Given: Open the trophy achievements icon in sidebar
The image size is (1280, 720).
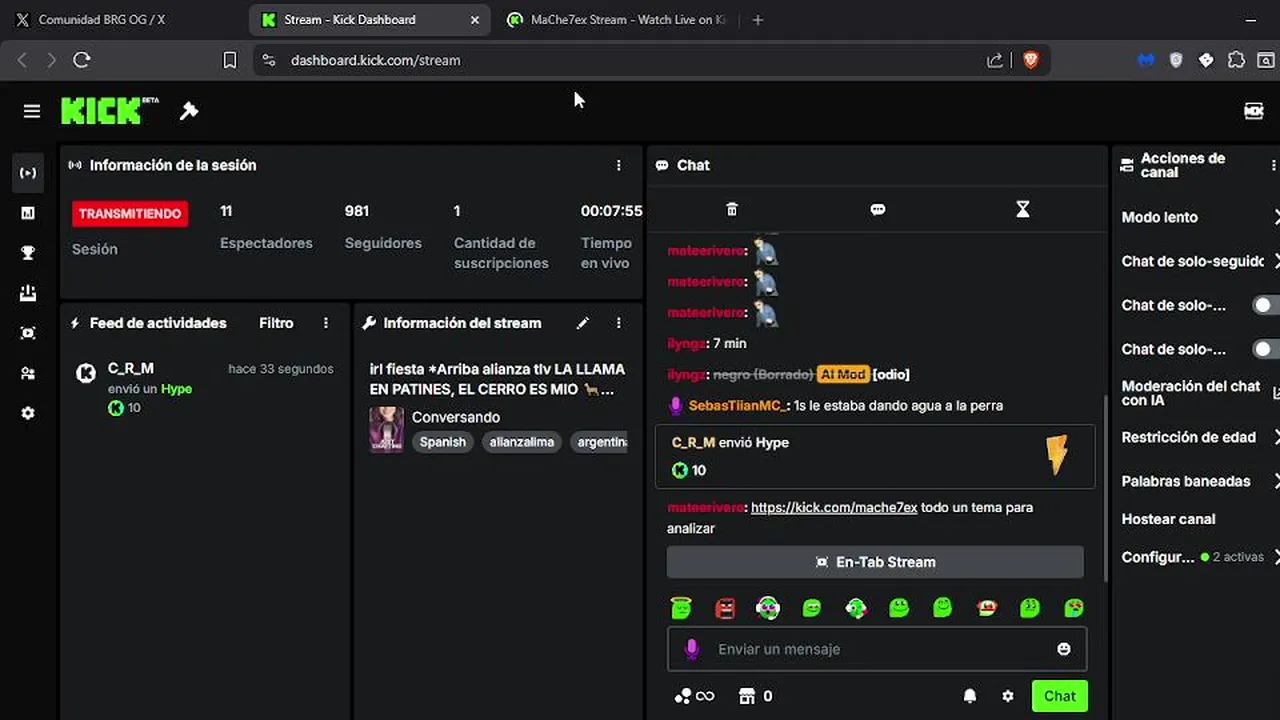Looking at the screenshot, I should point(28,253).
